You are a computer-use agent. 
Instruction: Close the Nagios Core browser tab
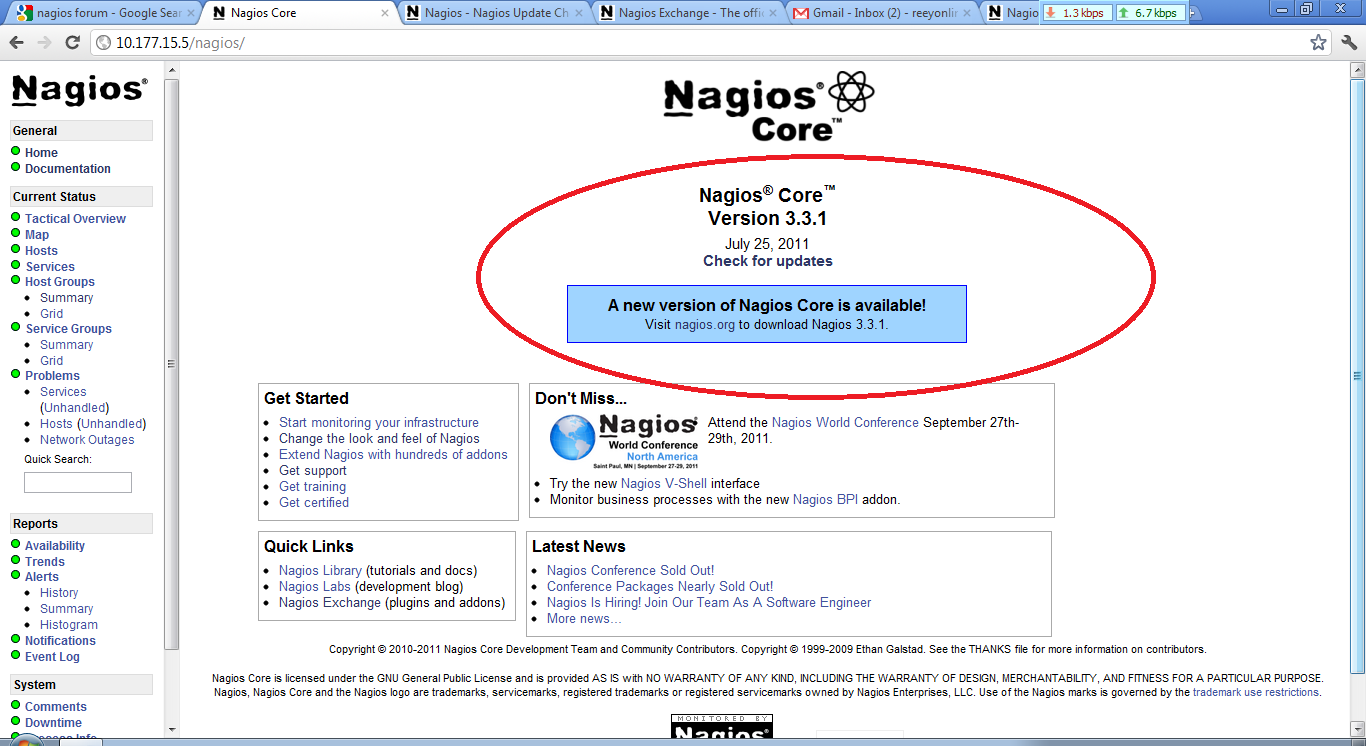(x=386, y=13)
